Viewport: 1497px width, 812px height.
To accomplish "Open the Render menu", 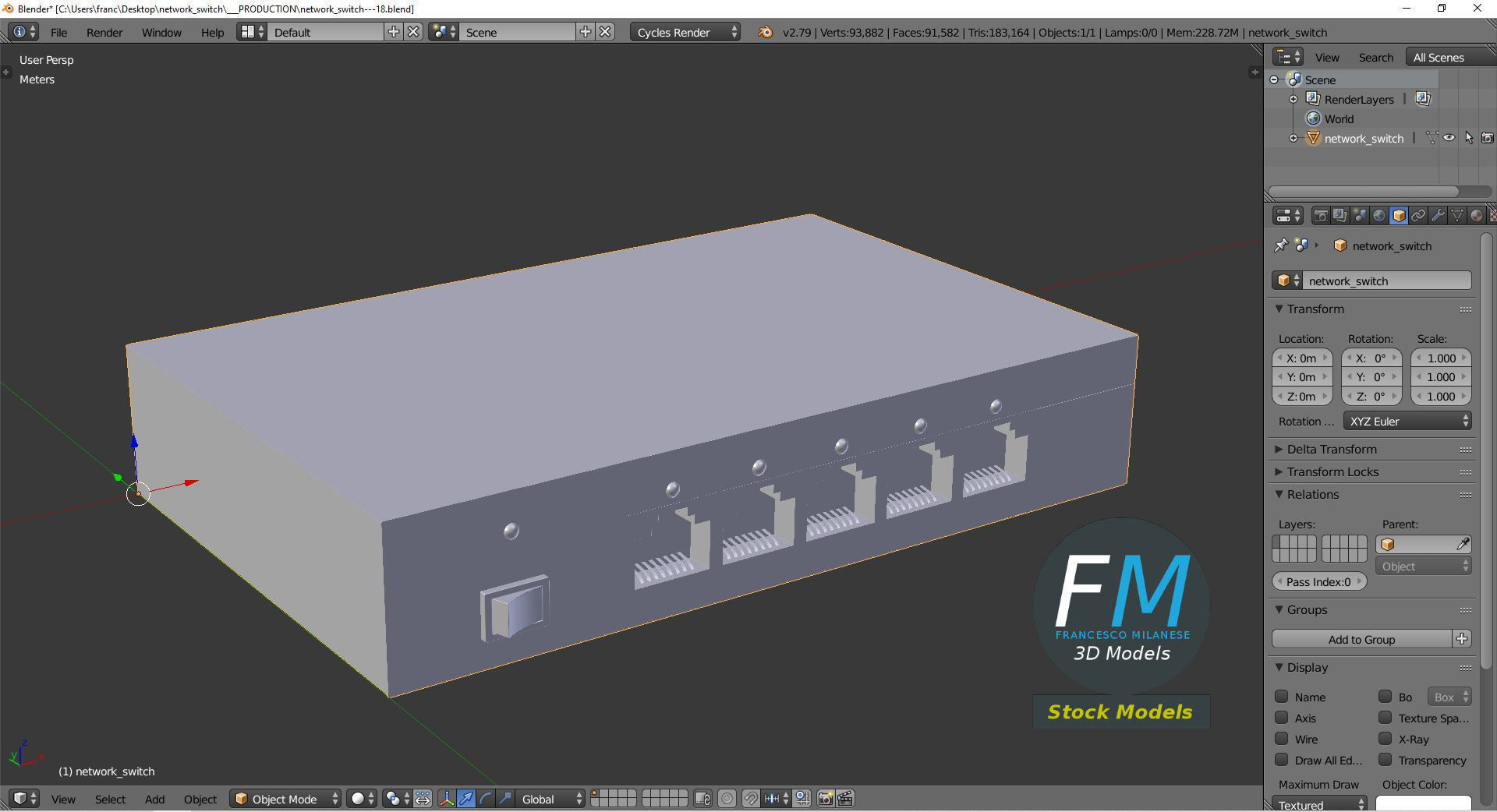I will click(104, 32).
